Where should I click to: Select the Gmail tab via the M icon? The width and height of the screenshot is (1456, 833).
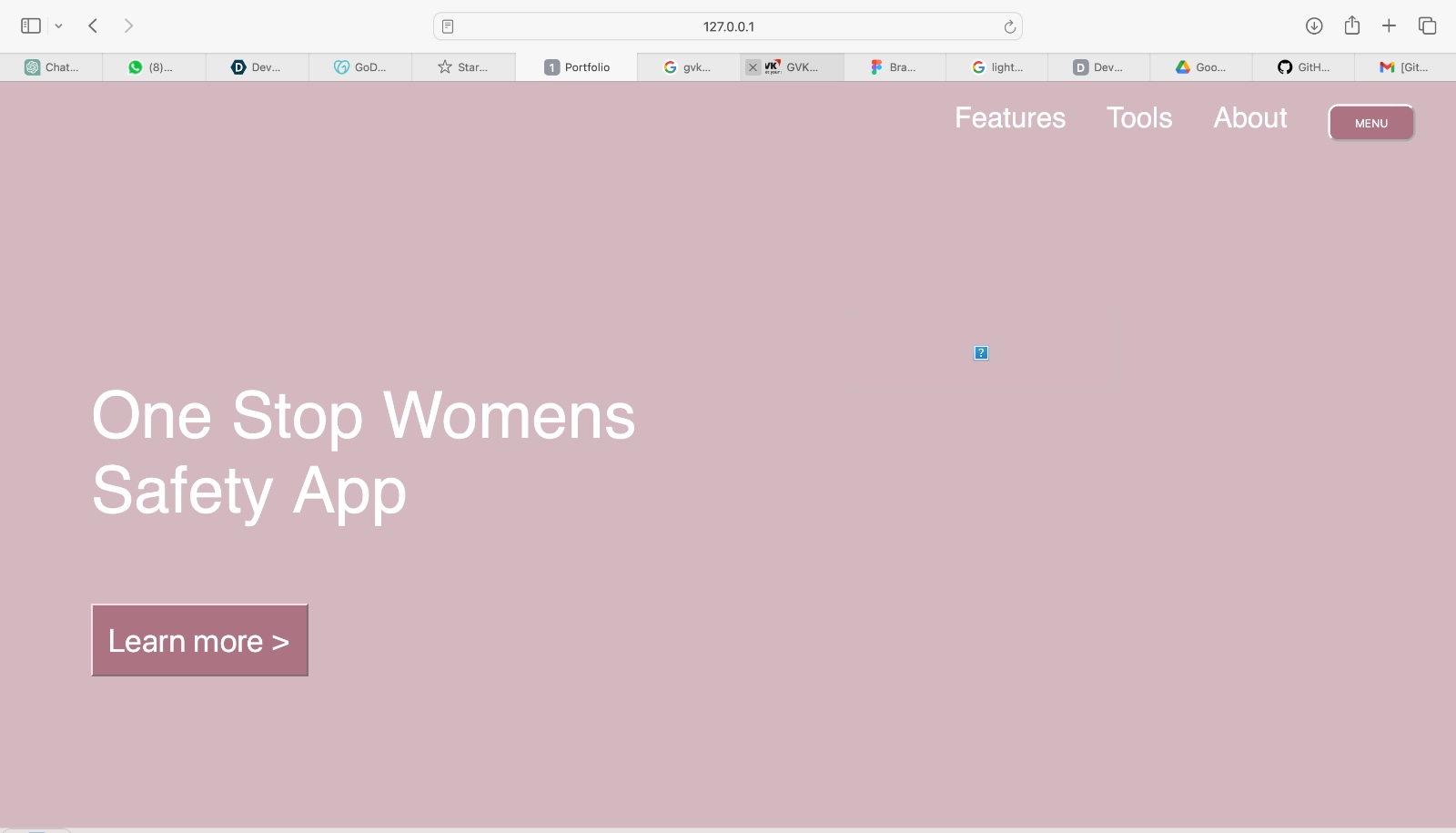click(x=1386, y=66)
